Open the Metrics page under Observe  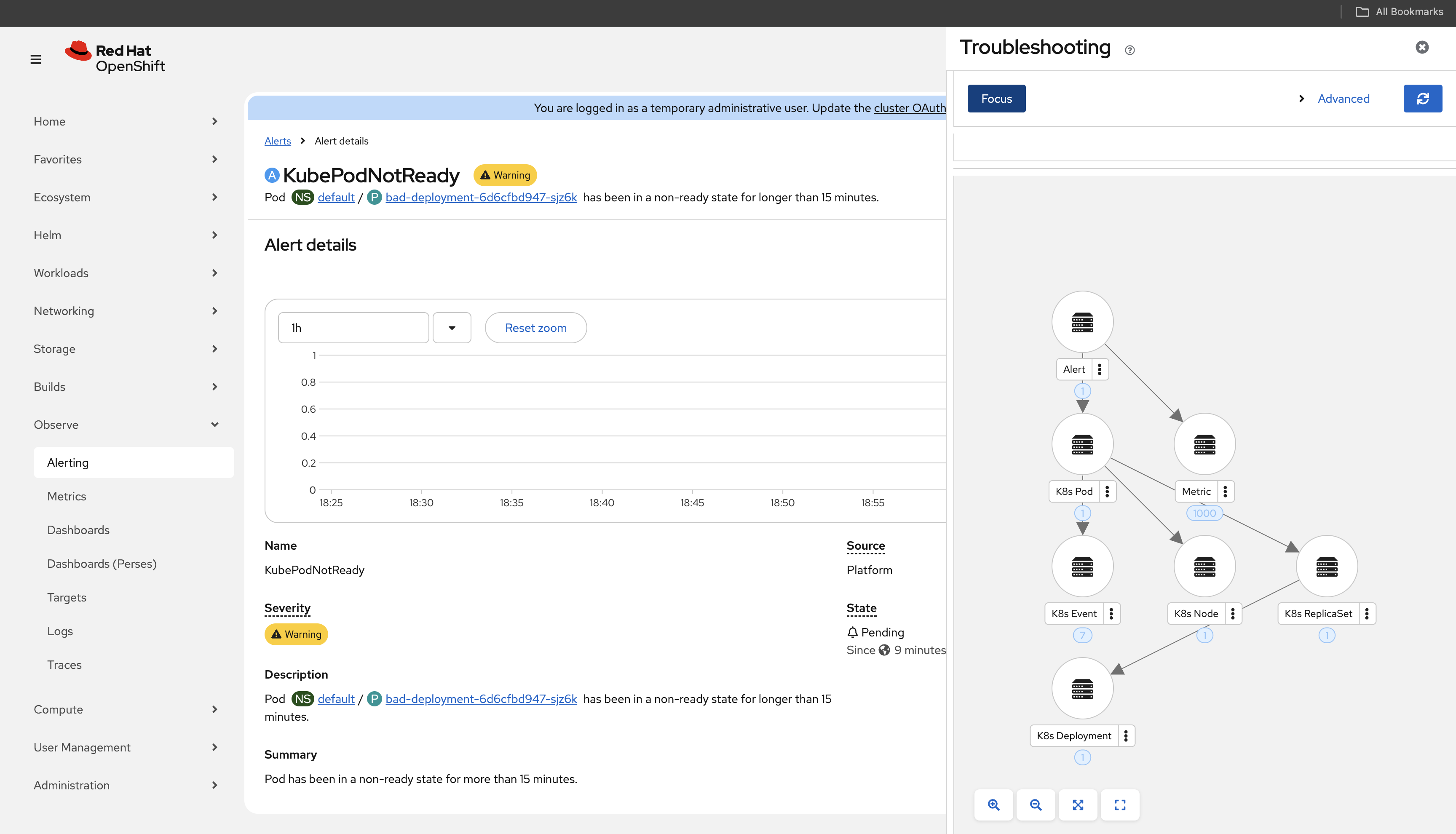click(67, 496)
